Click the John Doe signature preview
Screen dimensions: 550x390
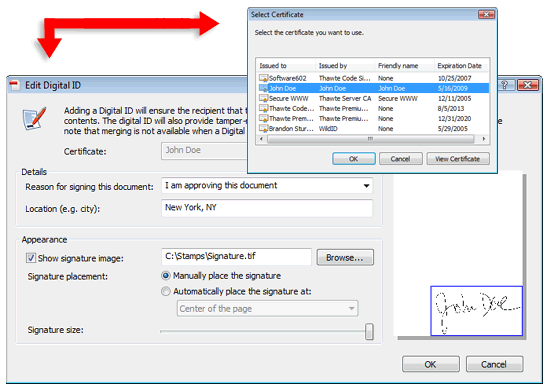pyautogui.click(x=477, y=311)
